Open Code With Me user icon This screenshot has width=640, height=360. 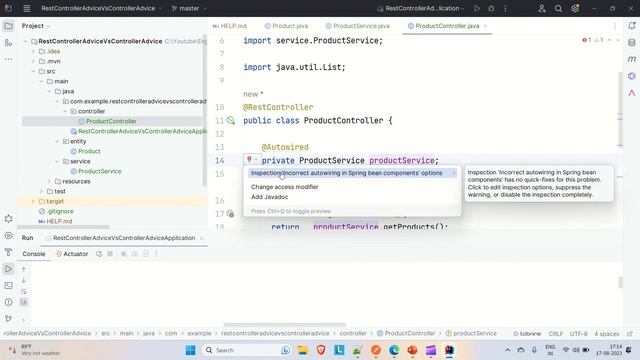(x=542, y=8)
